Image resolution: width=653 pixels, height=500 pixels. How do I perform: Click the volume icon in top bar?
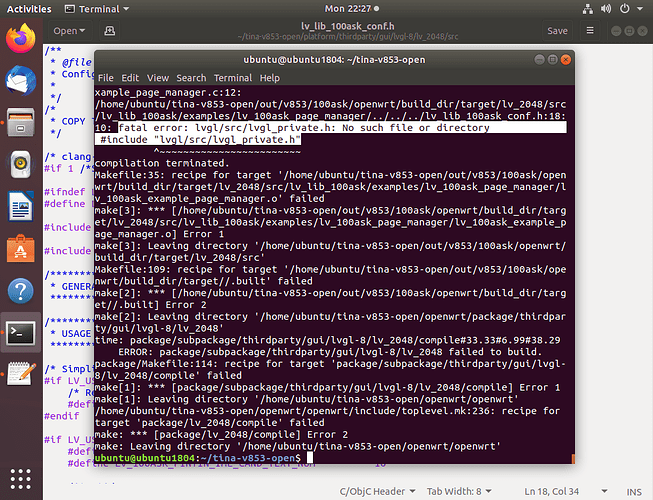point(606,9)
